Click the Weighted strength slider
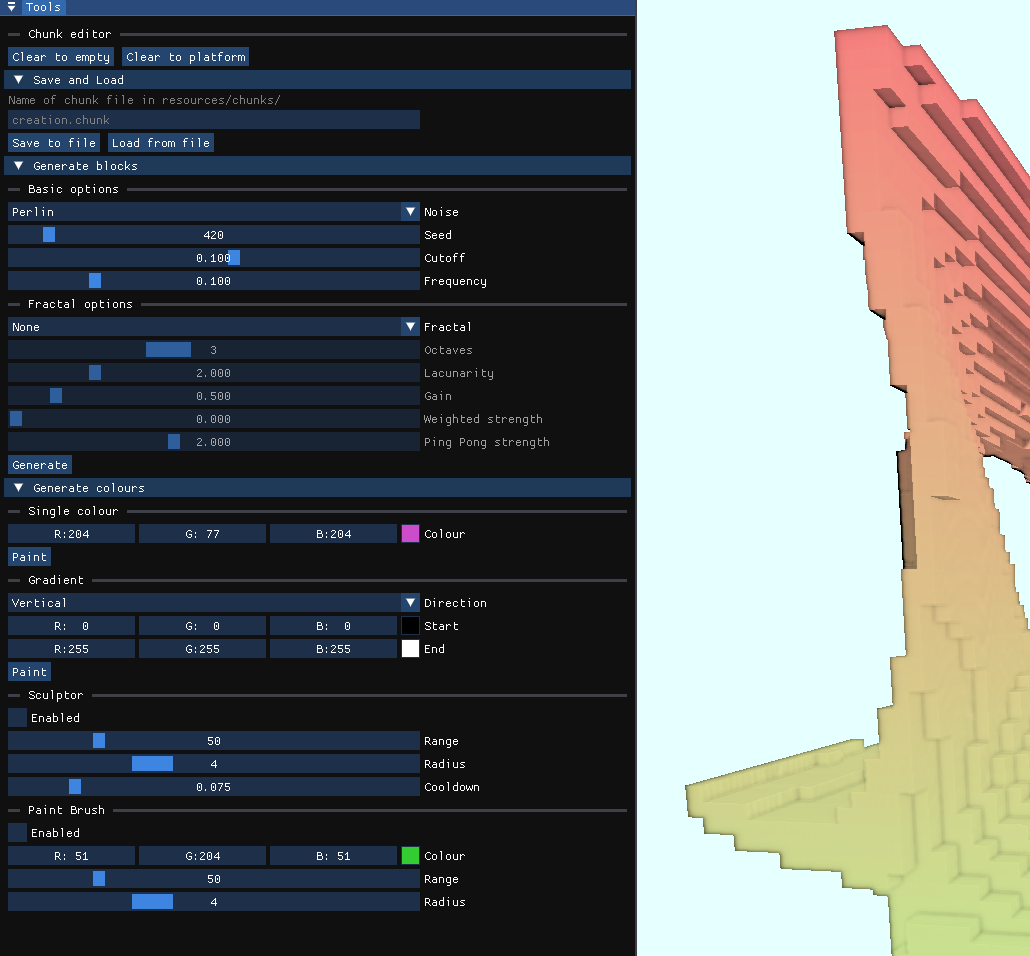 tap(213, 419)
